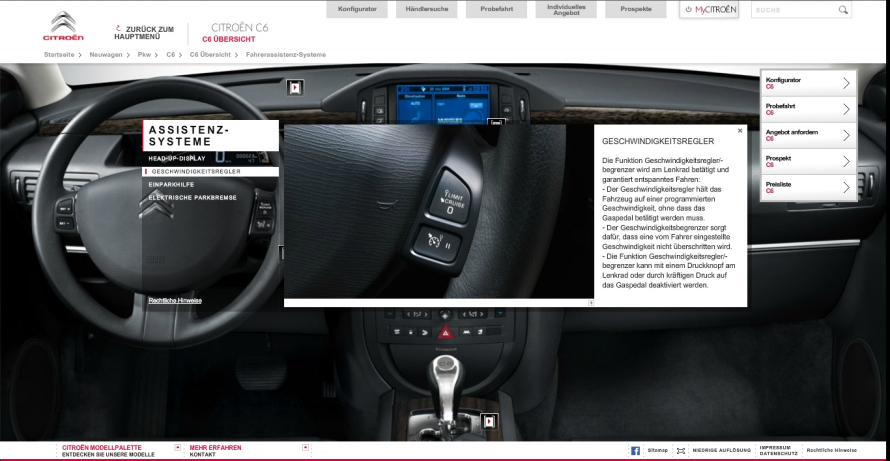Click the Suche search field
The height and width of the screenshot is (461, 890).
795,10
